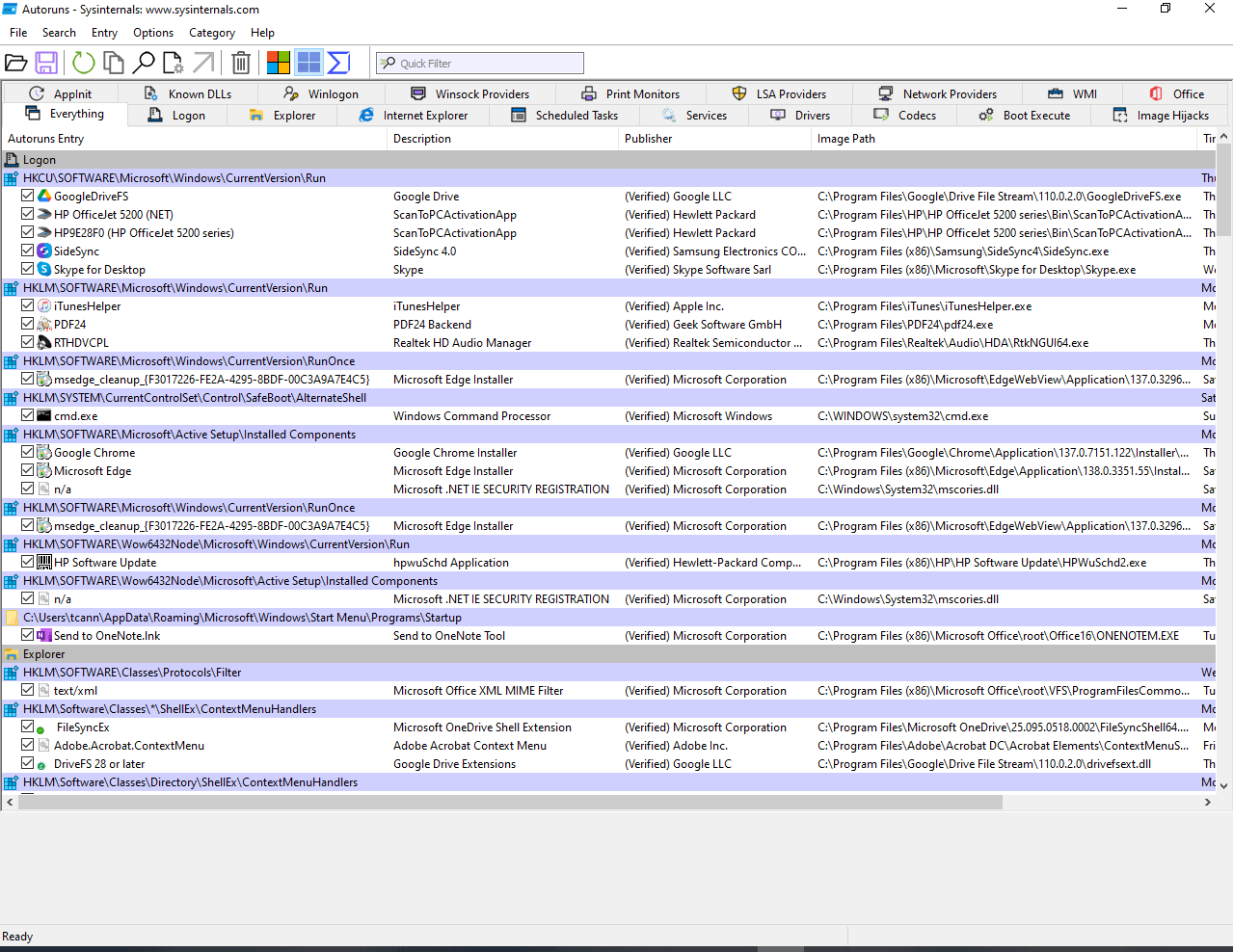Screen dimensions: 1233x952
Task: Switch to the Known DLLs tab
Action: point(188,93)
